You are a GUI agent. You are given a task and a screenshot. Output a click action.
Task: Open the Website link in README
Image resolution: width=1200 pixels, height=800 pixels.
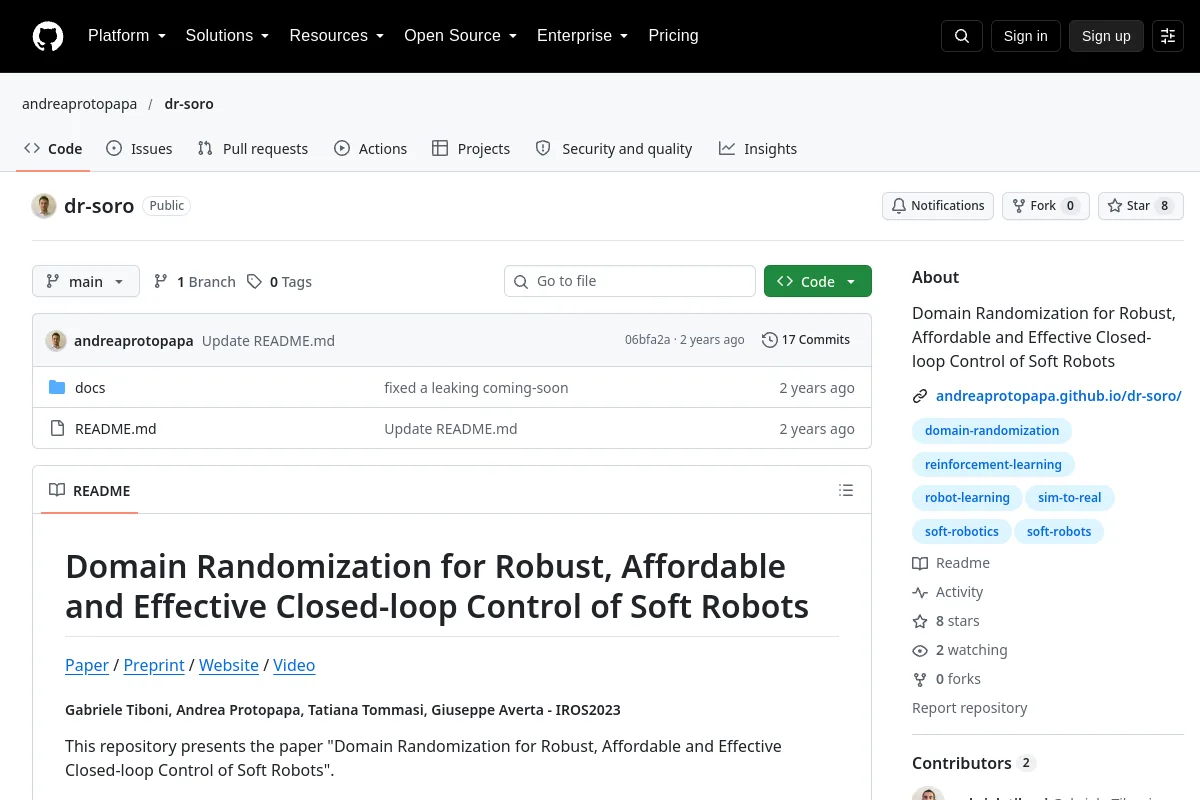pos(229,666)
